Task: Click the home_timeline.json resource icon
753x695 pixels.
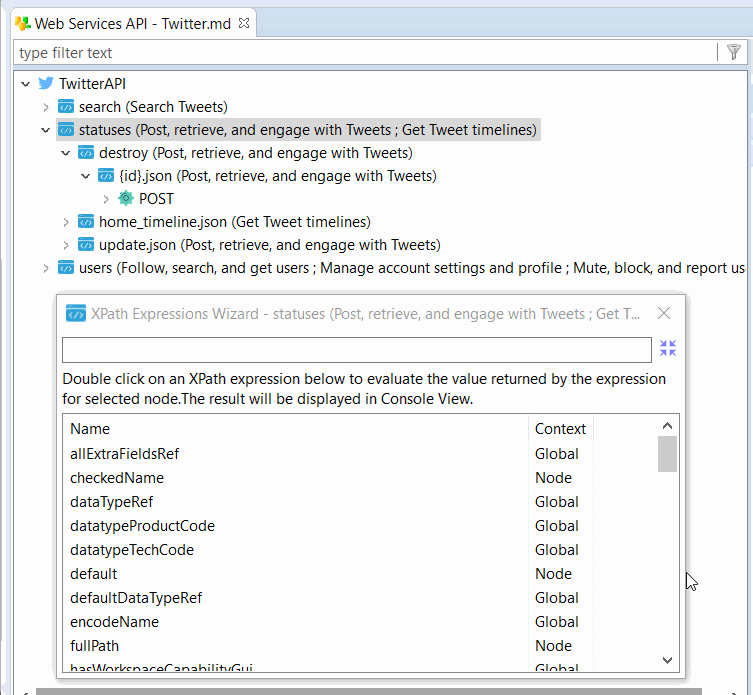Action: (86, 221)
